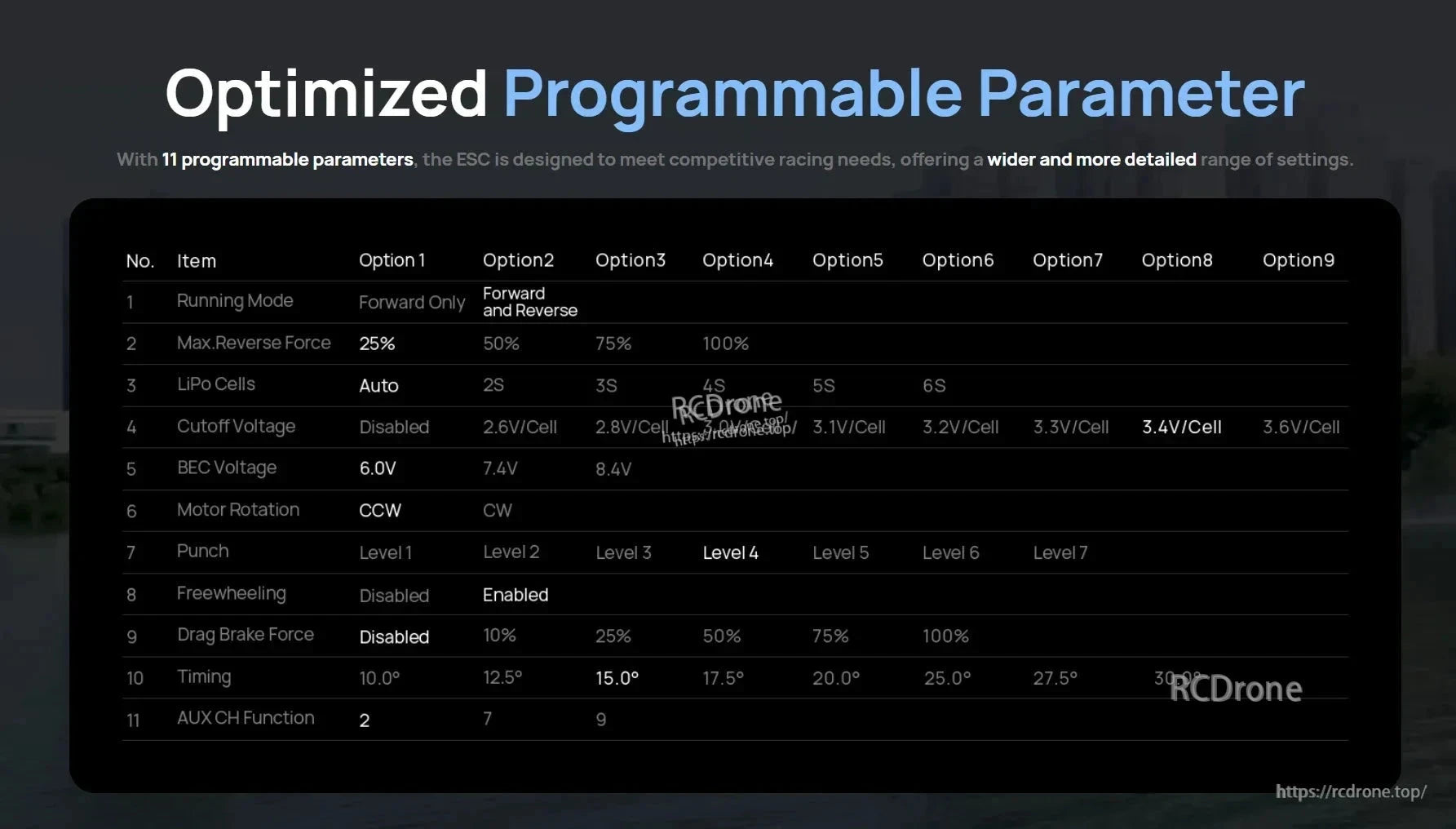This screenshot has width=1456, height=829.
Task: Select "Forward Only" running mode option
Action: click(411, 302)
